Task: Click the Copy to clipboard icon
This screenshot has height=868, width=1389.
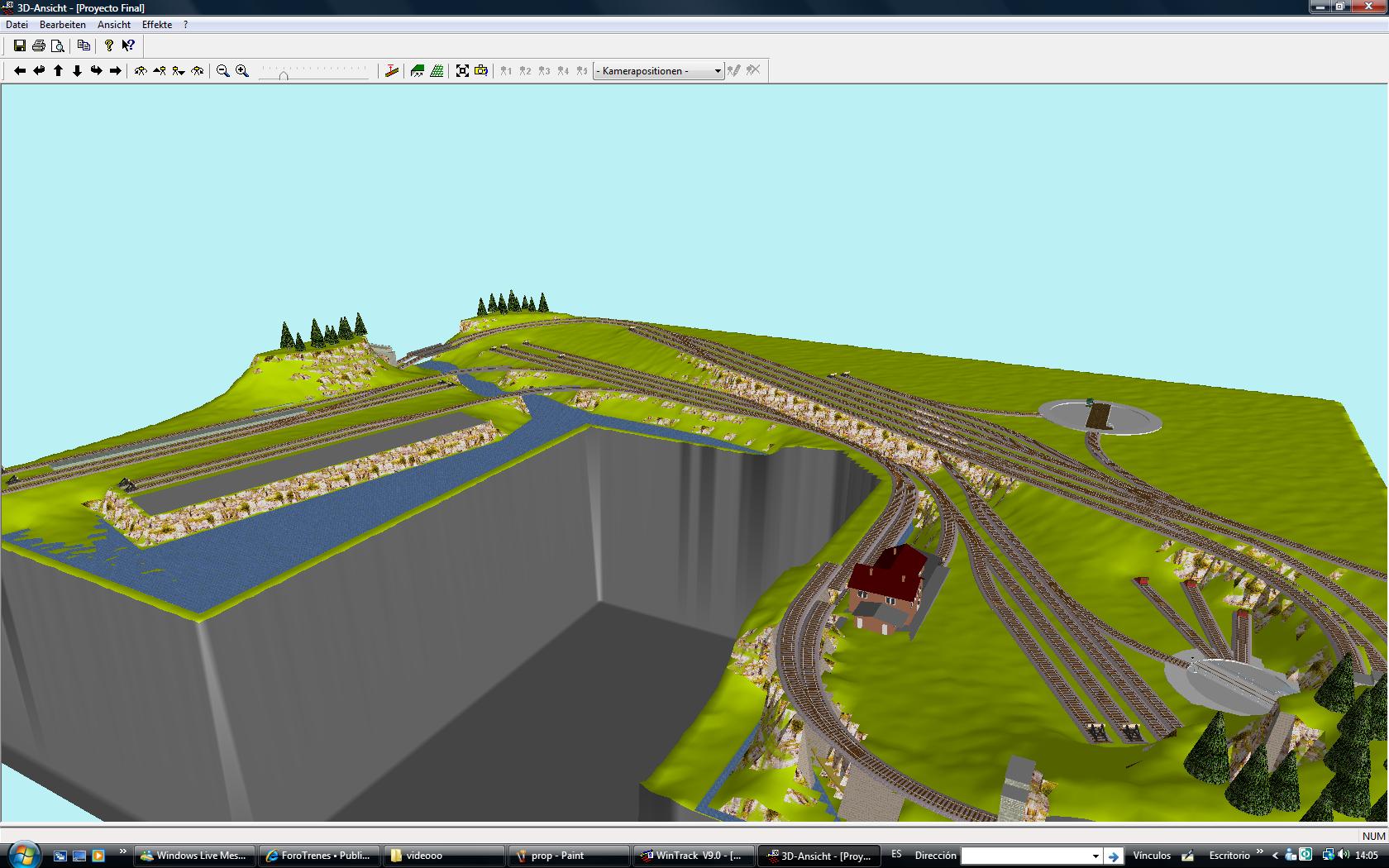Action: pyautogui.click(x=84, y=46)
